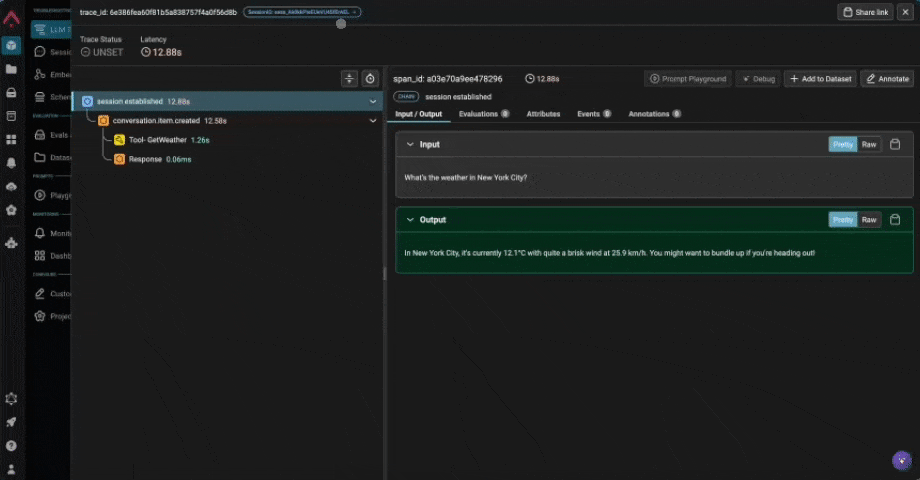Open the Datasets sidebar item
The image size is (920, 480).
(52, 157)
